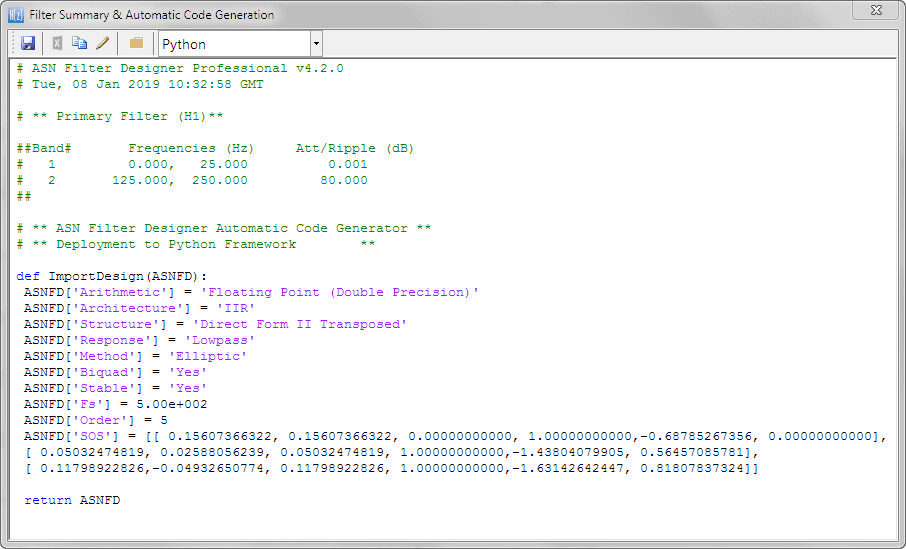Click the 'Elliptic' method value
This screenshot has height=549, width=906.
click(208, 356)
